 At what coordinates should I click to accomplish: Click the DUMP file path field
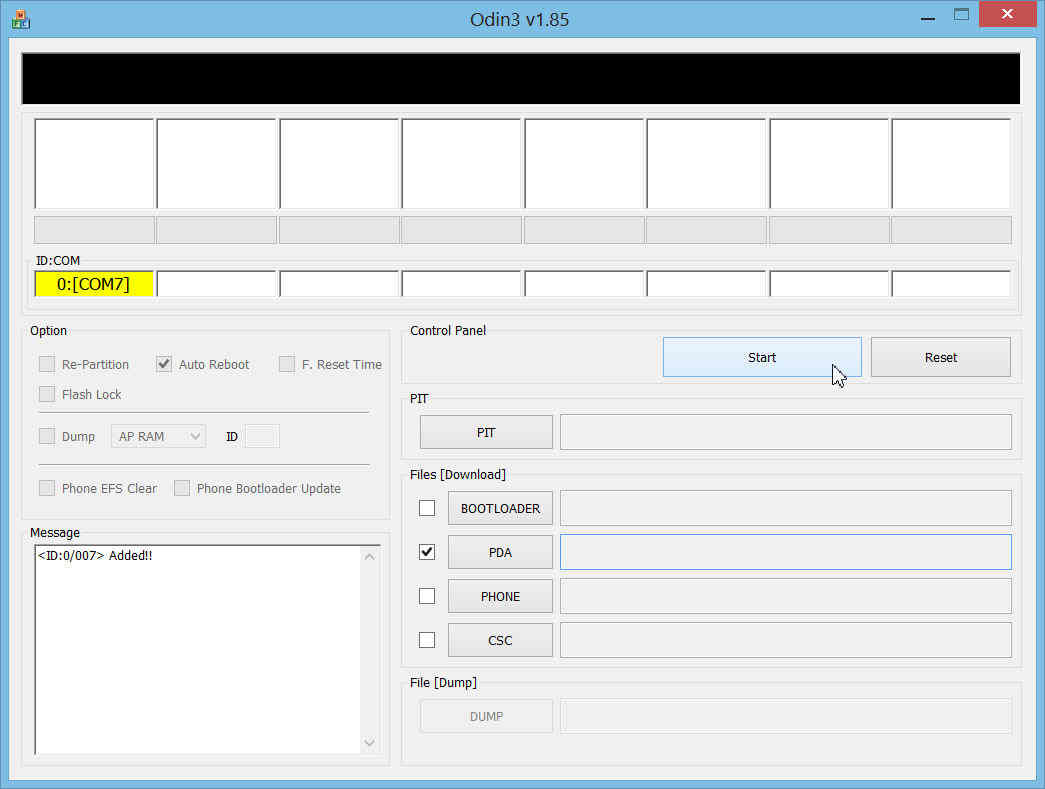point(786,716)
